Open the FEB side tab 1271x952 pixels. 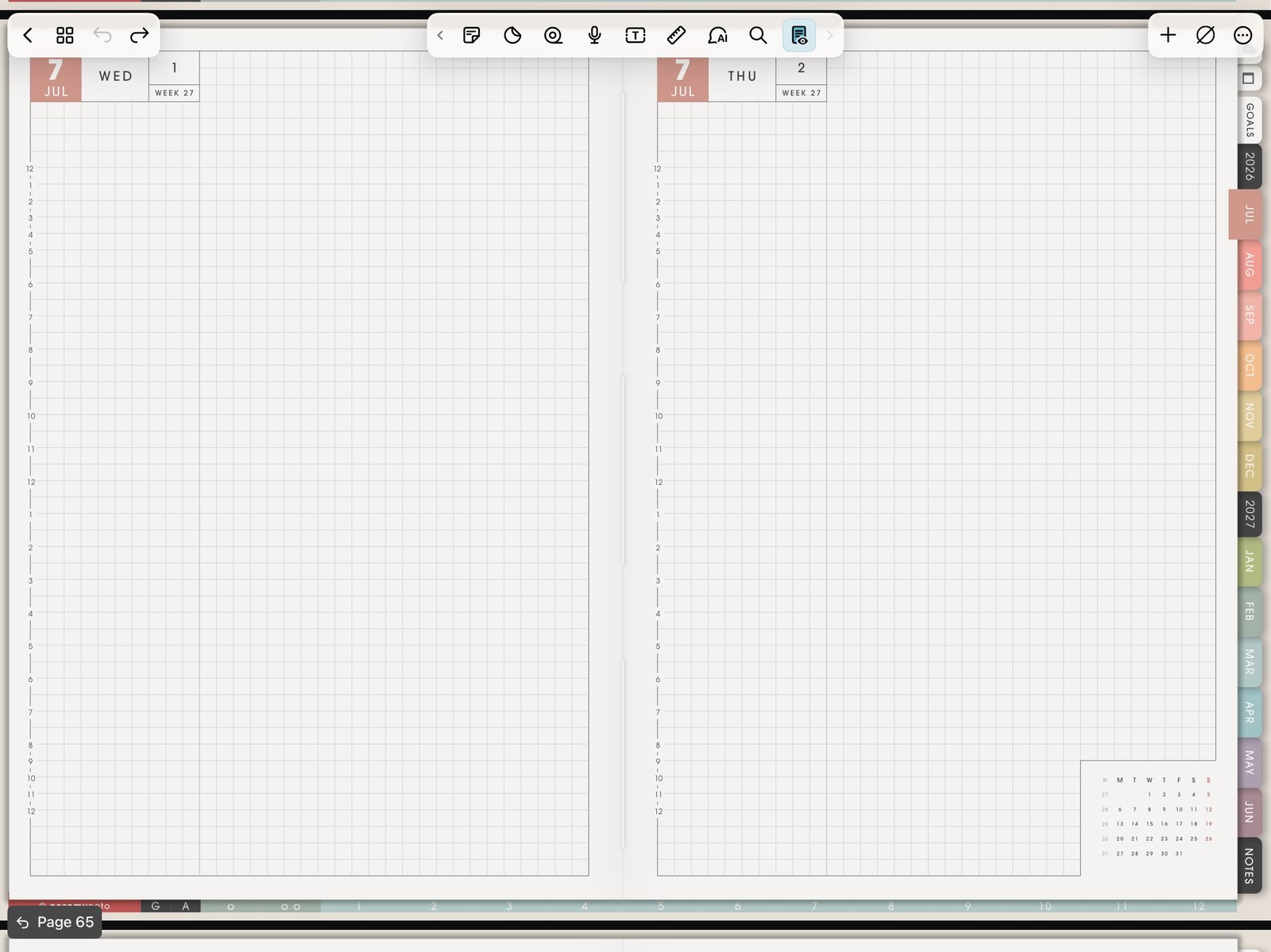click(x=1250, y=611)
